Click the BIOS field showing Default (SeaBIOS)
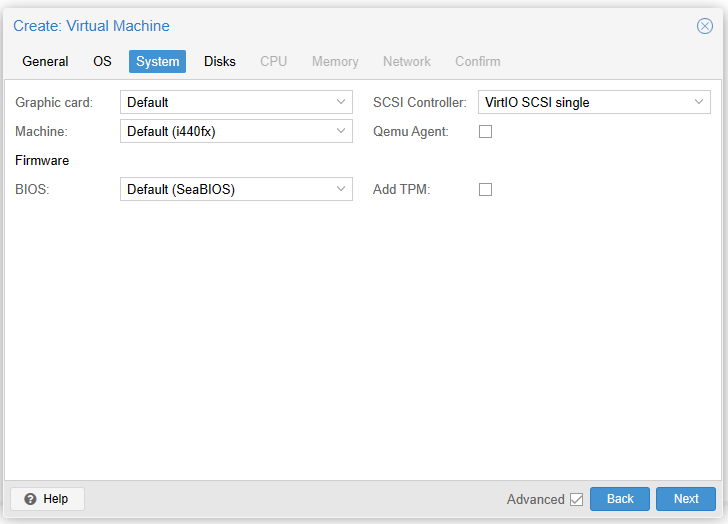728x524 pixels. 225,189
